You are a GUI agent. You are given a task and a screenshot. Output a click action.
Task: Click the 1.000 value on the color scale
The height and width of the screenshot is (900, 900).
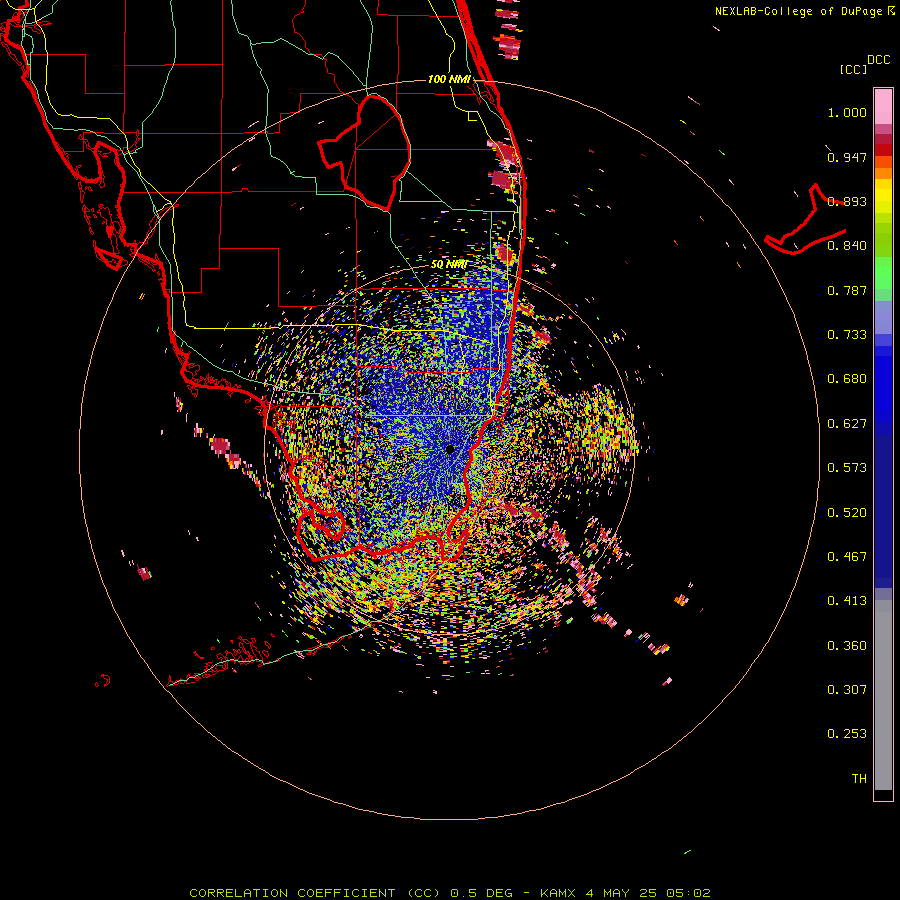(x=847, y=112)
